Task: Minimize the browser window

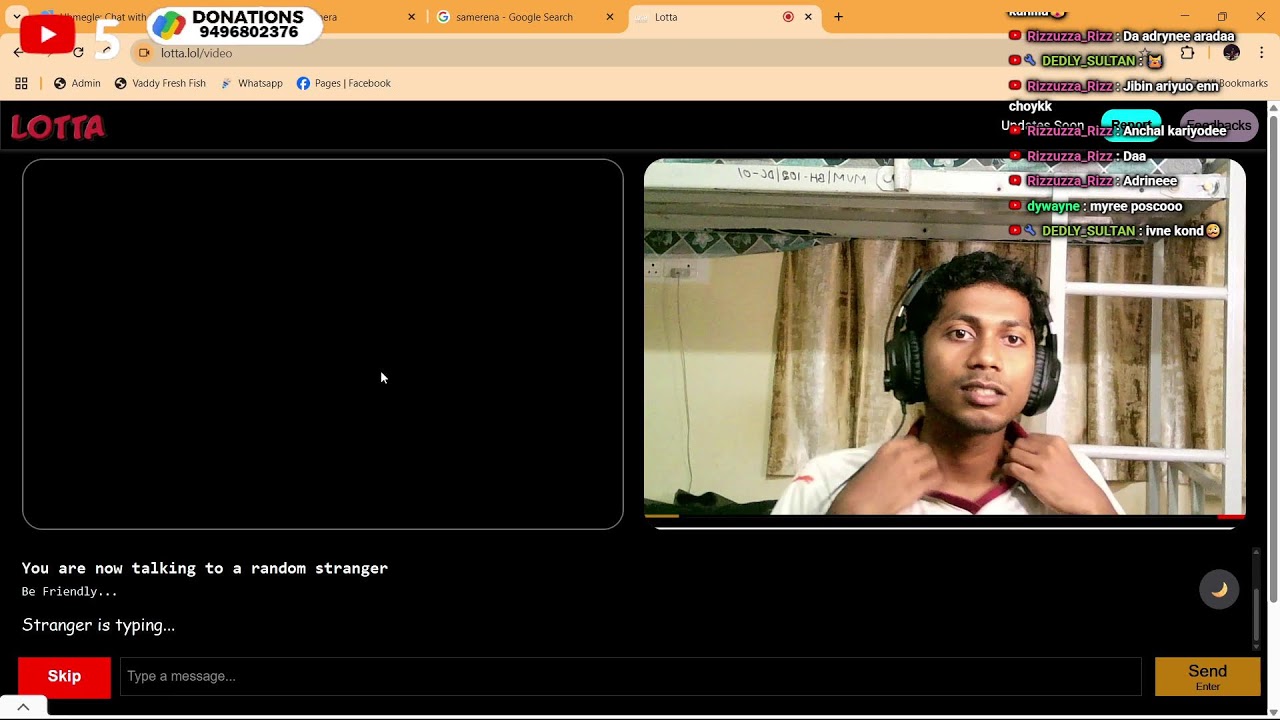Action: [1185, 16]
